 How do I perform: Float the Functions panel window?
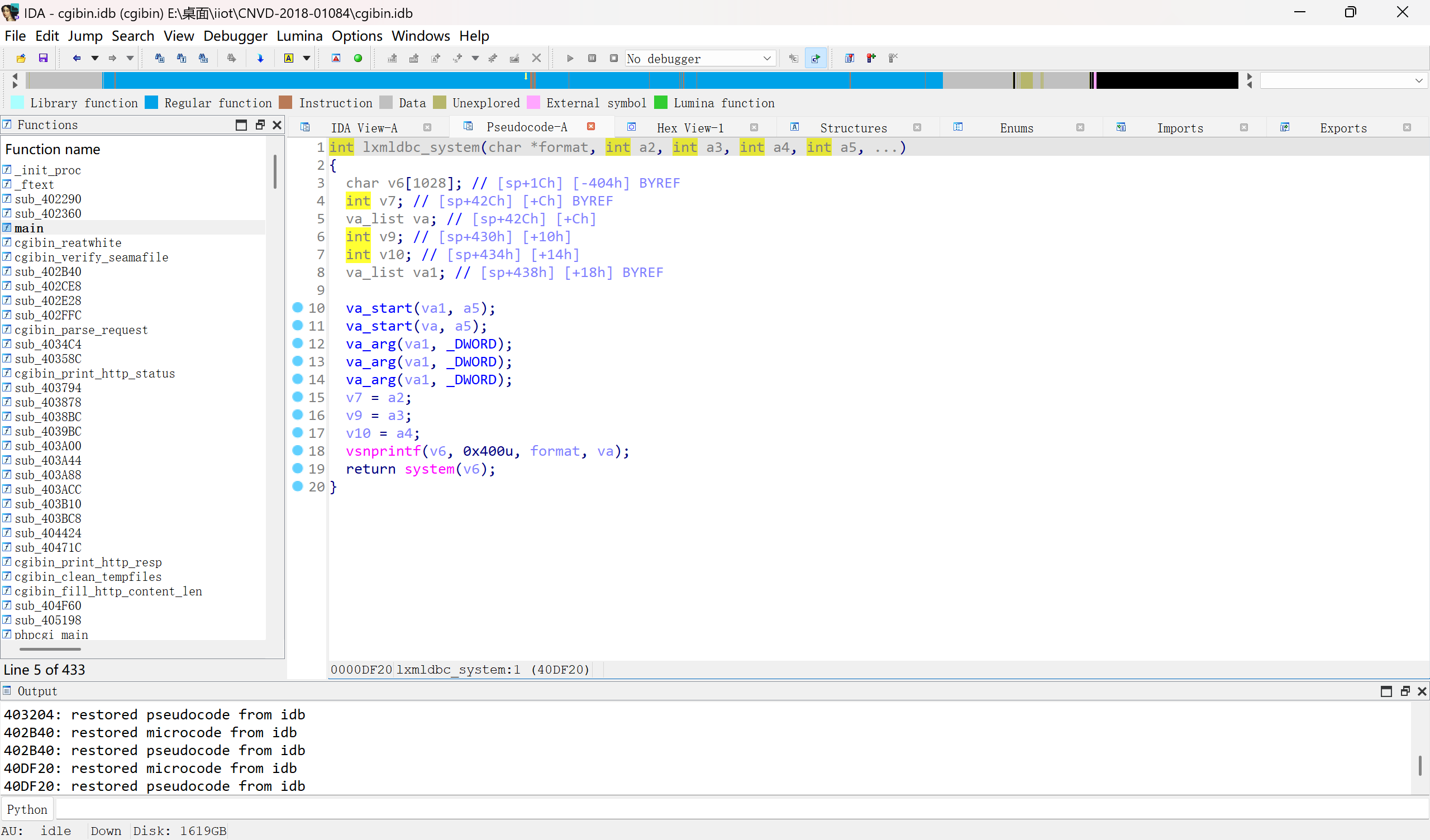260,125
